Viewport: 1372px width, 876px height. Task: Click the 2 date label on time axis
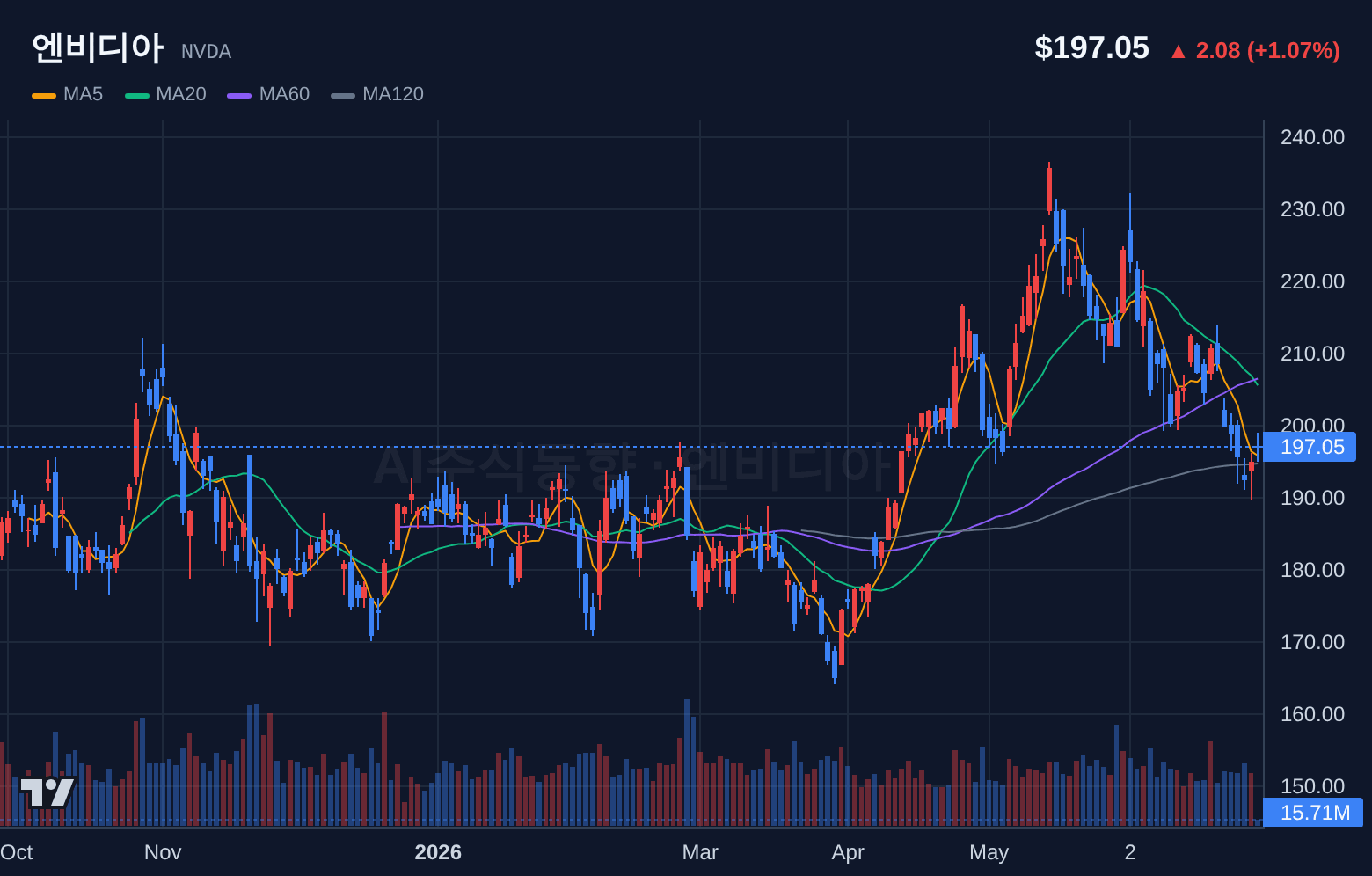1130,852
